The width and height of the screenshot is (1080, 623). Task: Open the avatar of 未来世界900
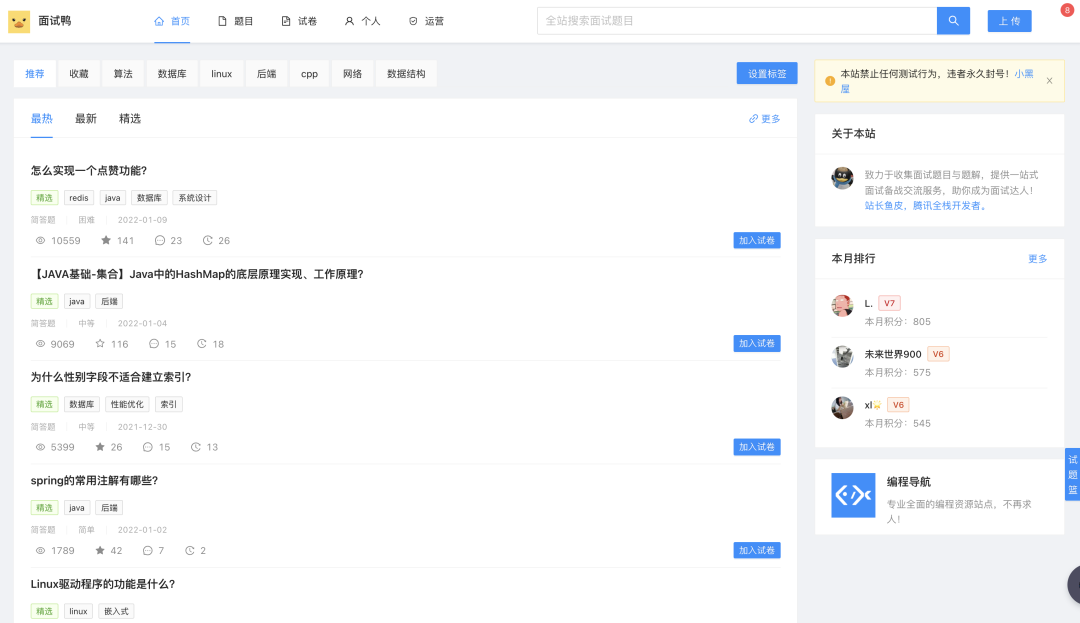click(x=842, y=356)
